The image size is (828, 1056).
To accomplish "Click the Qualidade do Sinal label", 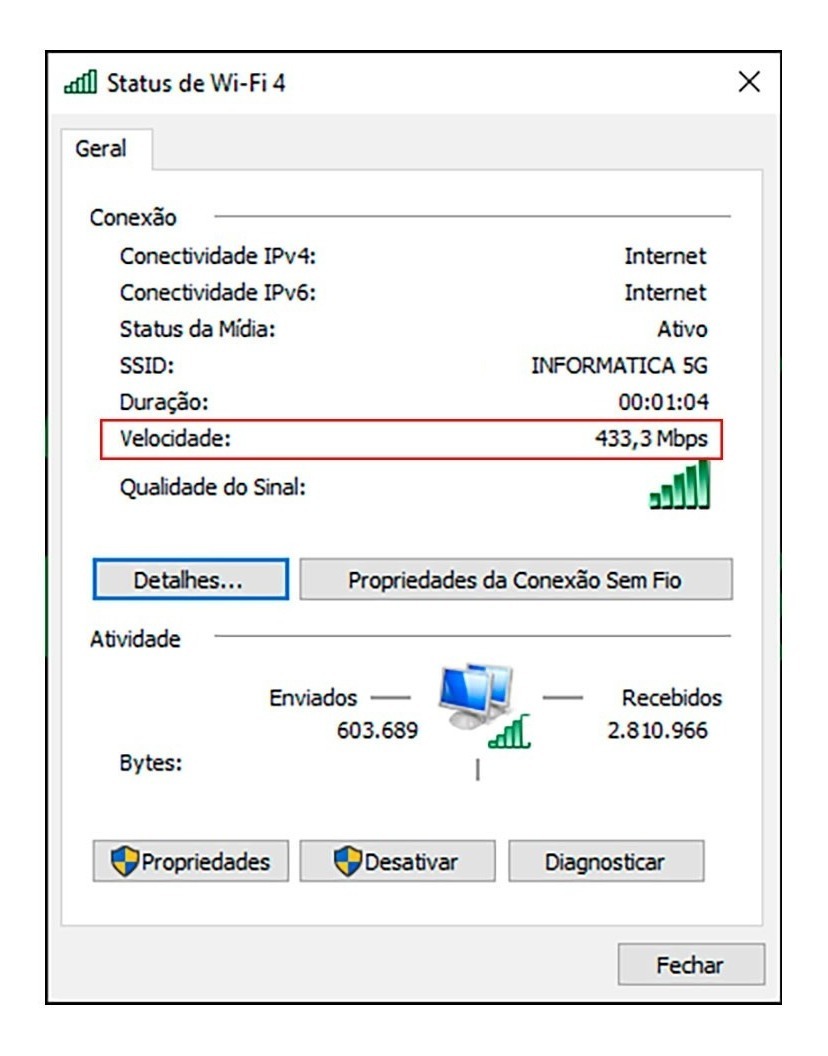I will pyautogui.click(x=213, y=487).
